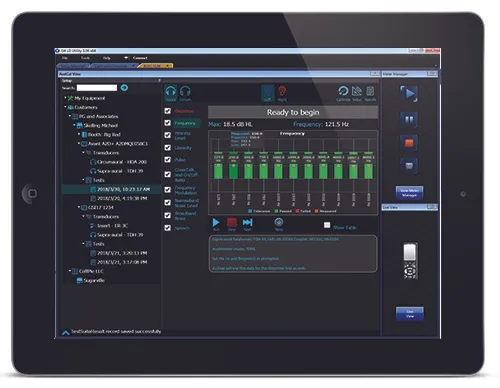Click the Next skip-forward button
Viewport: 500px width, 388px height.
(247, 222)
